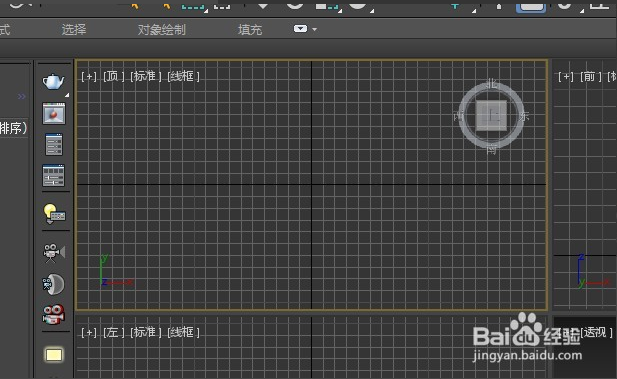
Task: Click the ViewCube top face 上
Action: pos(491,116)
